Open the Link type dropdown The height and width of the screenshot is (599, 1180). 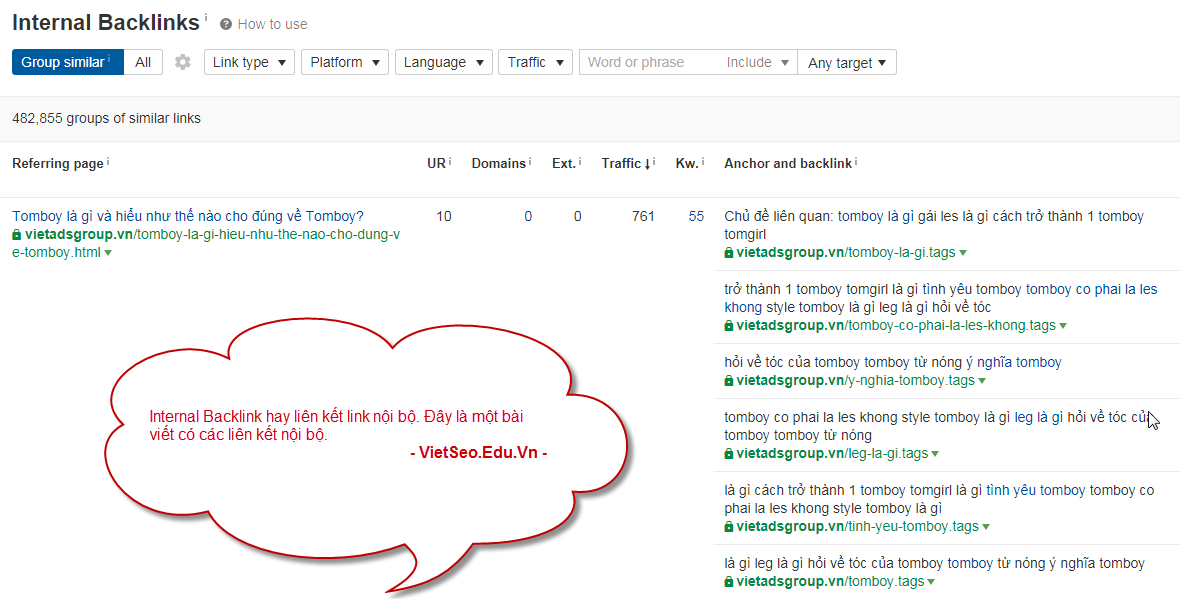coord(249,62)
